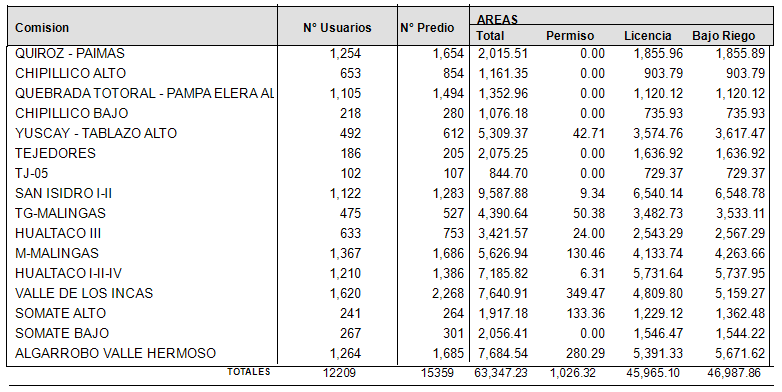
Task: Click the Total sub-header under AREAS
Action: [490, 36]
